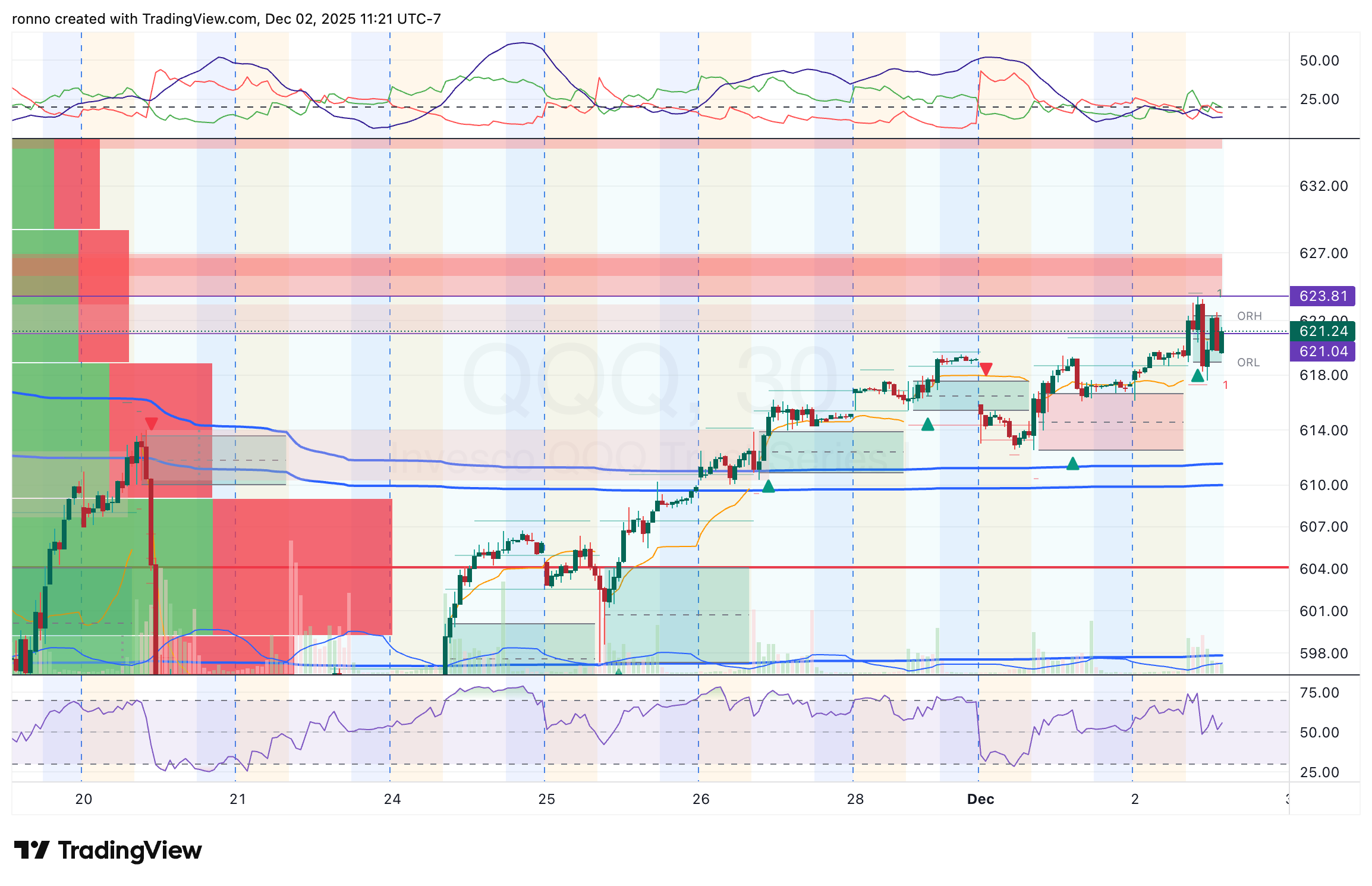Click the green 621.24 current price tag
The height and width of the screenshot is (886, 1372).
click(x=1322, y=332)
